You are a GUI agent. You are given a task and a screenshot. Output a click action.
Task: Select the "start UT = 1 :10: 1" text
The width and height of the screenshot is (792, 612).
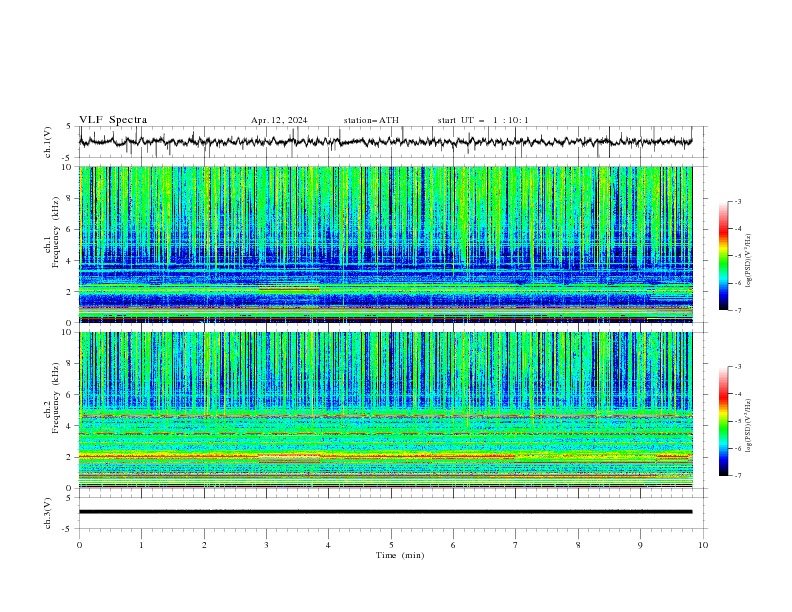tap(483, 120)
